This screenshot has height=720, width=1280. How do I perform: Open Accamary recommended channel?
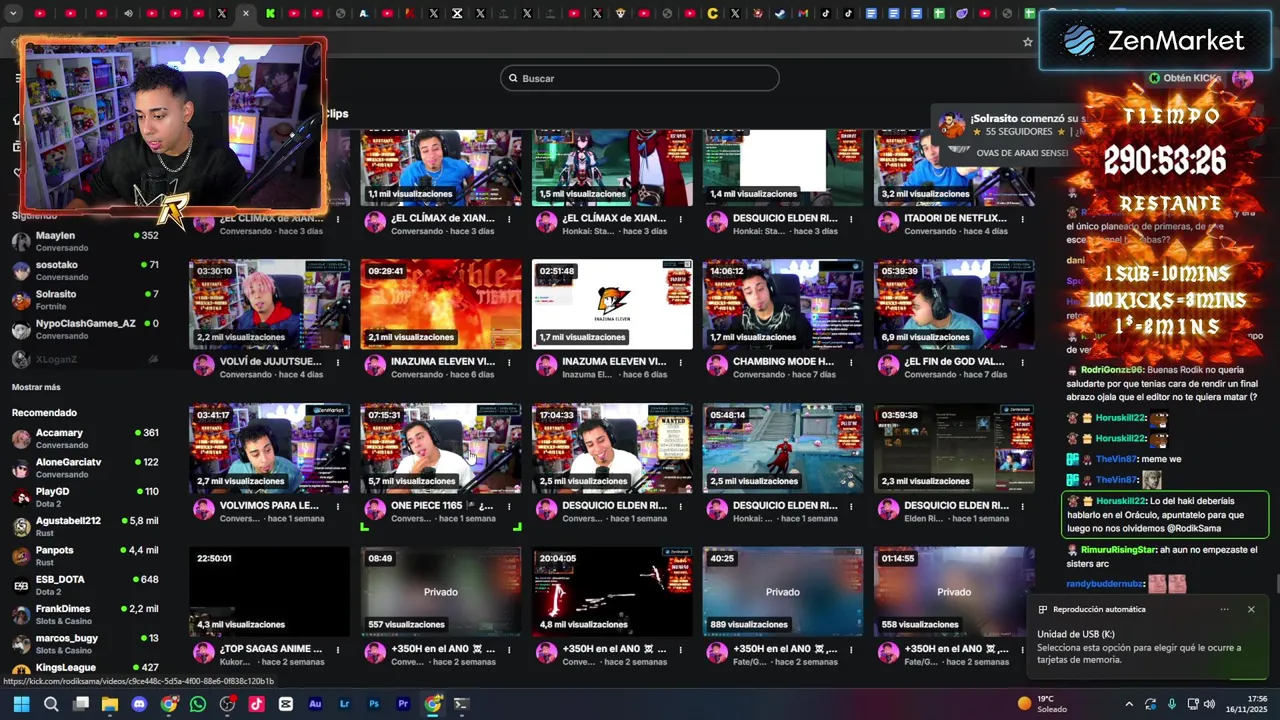[x=85, y=438]
